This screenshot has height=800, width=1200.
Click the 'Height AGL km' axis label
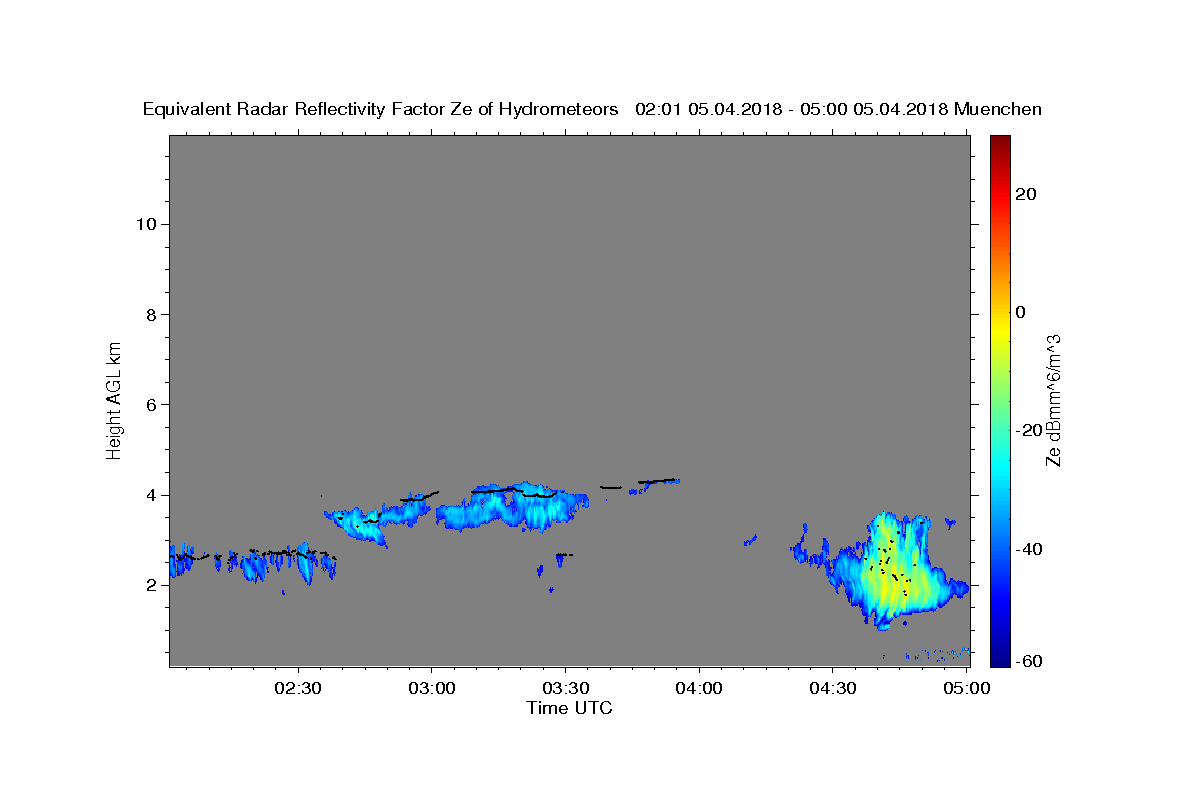coord(114,399)
